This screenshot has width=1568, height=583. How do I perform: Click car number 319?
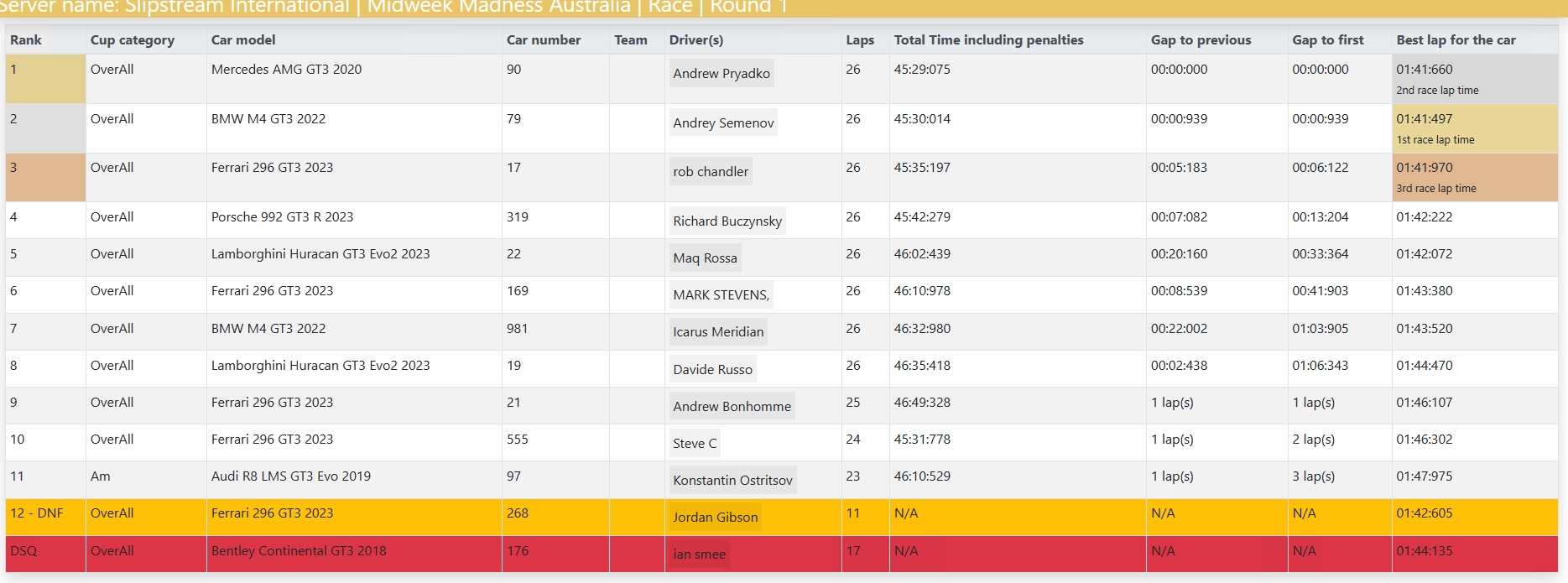tap(518, 217)
